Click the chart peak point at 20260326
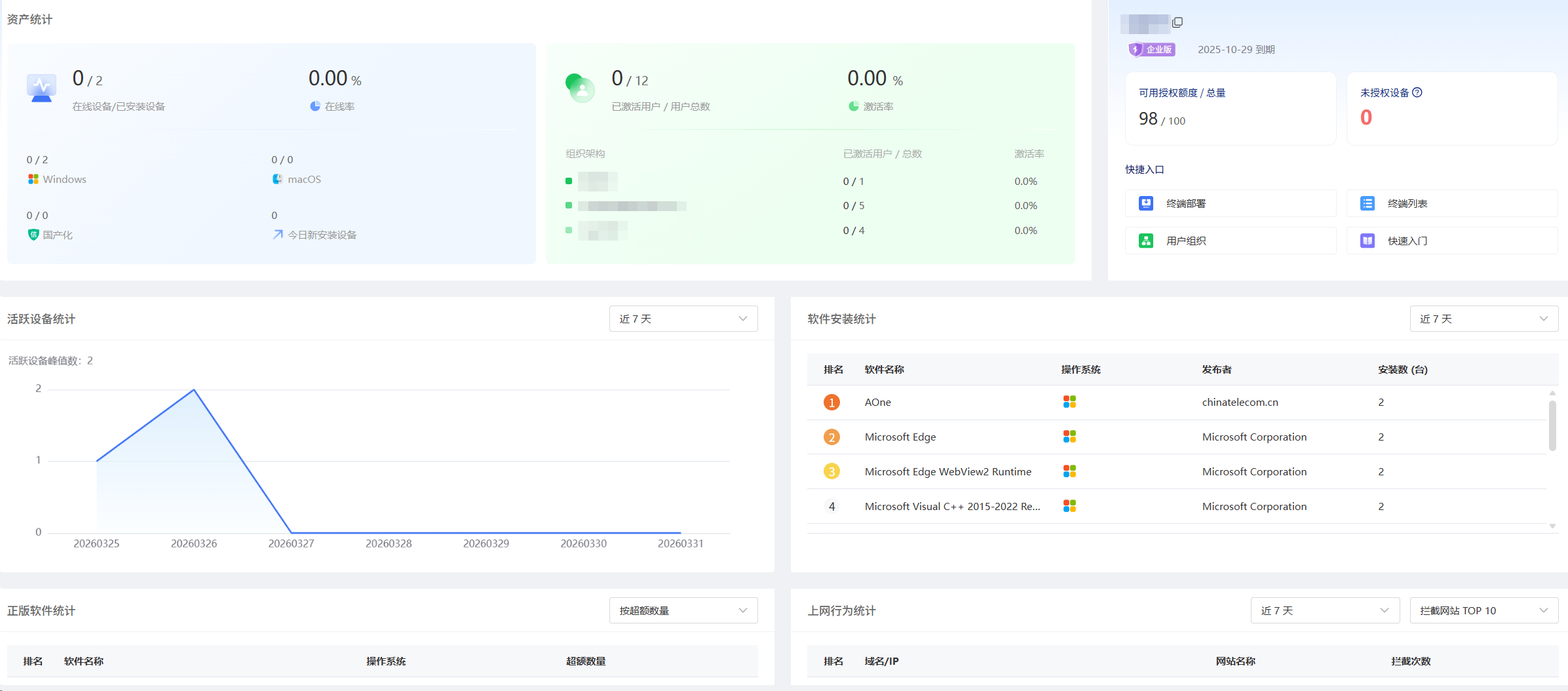The image size is (1568, 691). 194,390
